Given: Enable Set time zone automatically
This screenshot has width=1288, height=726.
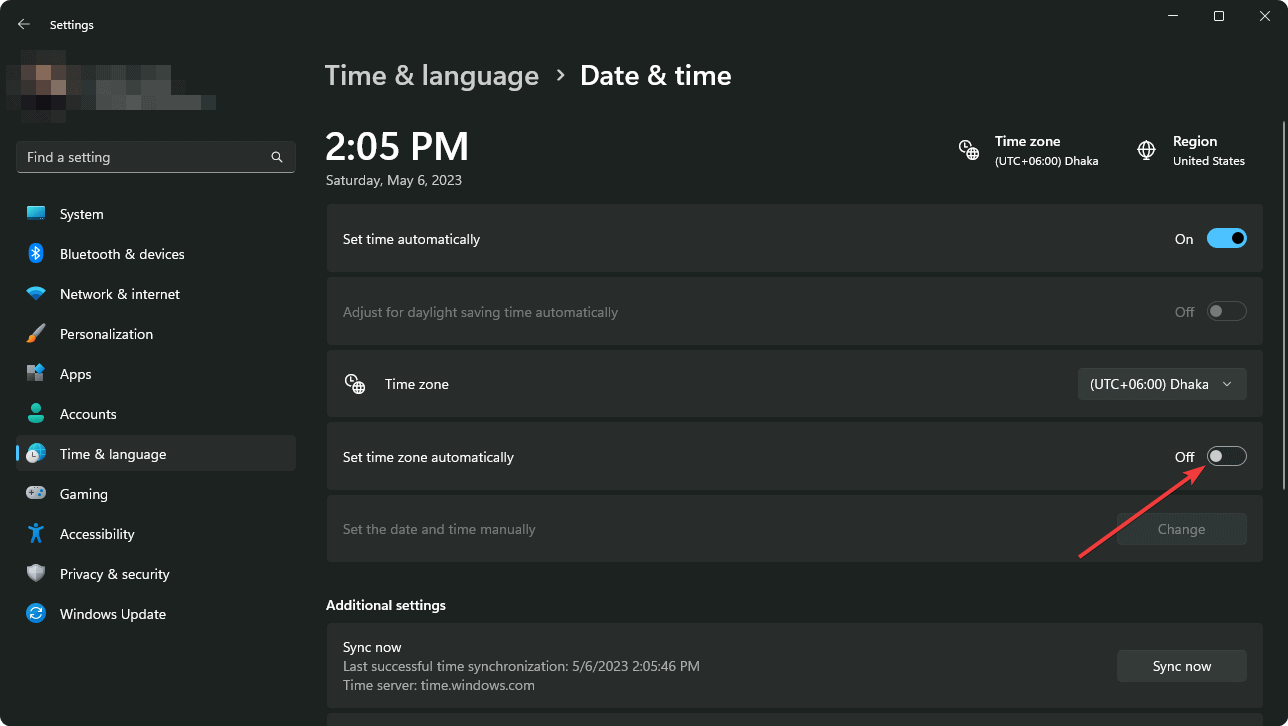Looking at the screenshot, I should click(1227, 456).
